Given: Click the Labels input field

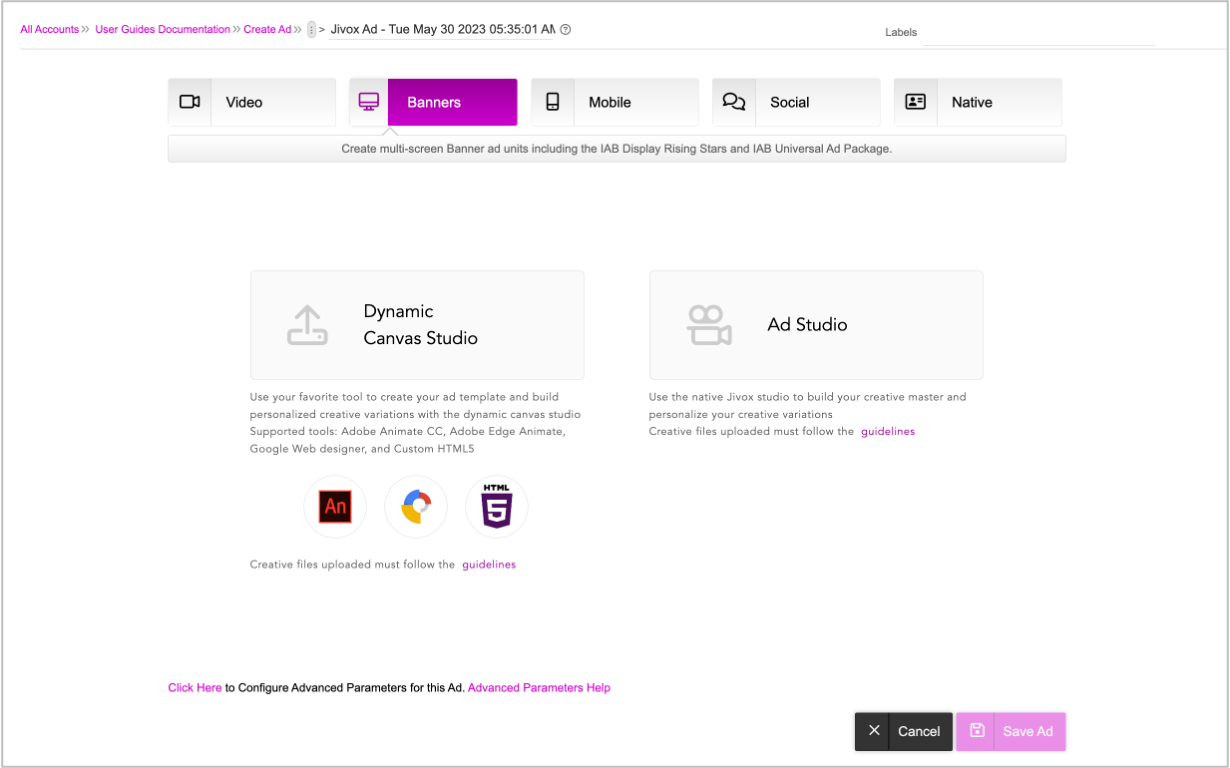Looking at the screenshot, I should point(1038,33).
